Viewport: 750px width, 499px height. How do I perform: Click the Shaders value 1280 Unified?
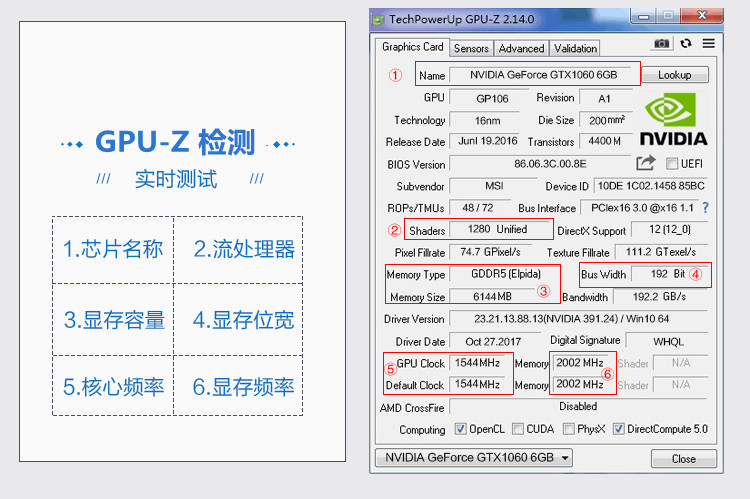pyautogui.click(x=500, y=229)
